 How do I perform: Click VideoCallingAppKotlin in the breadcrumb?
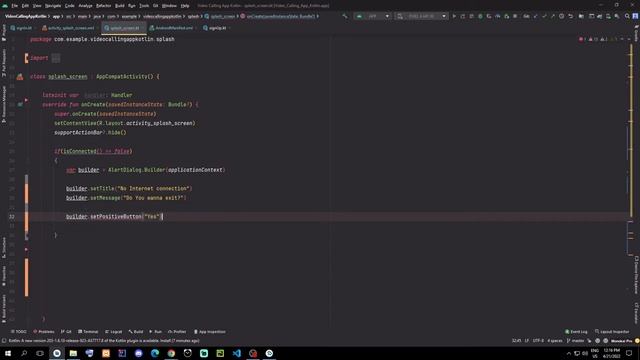[x=25, y=17]
